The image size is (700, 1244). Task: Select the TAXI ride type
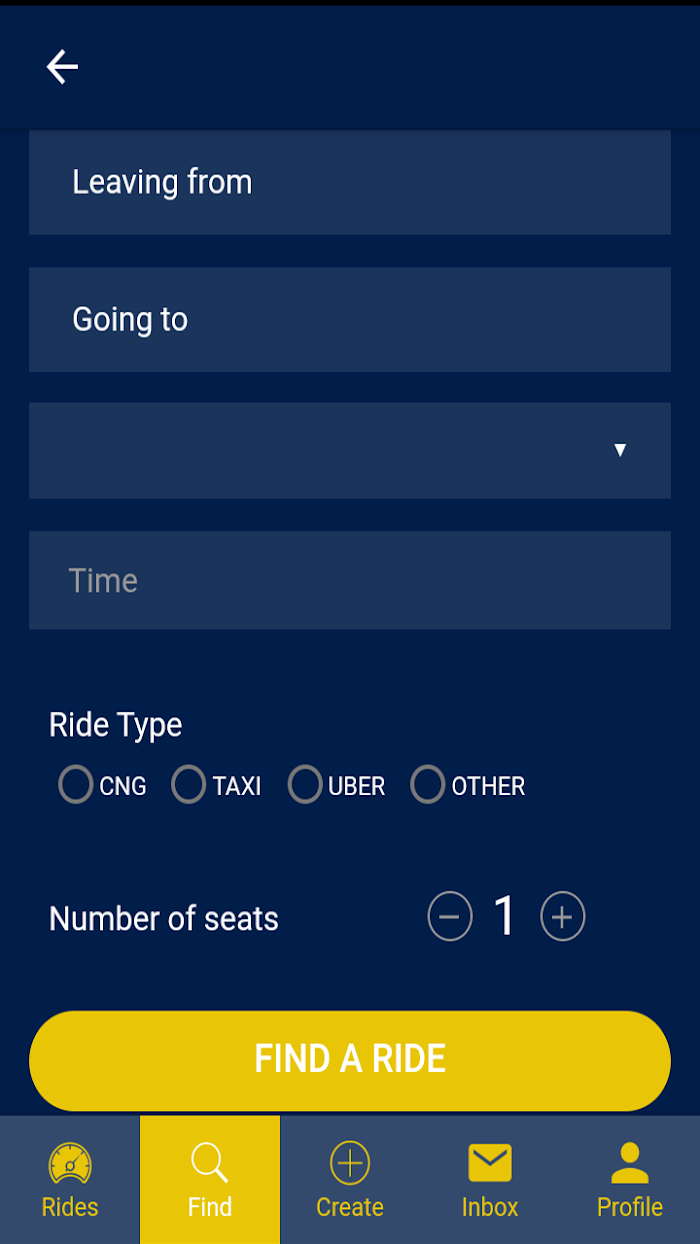coord(189,785)
